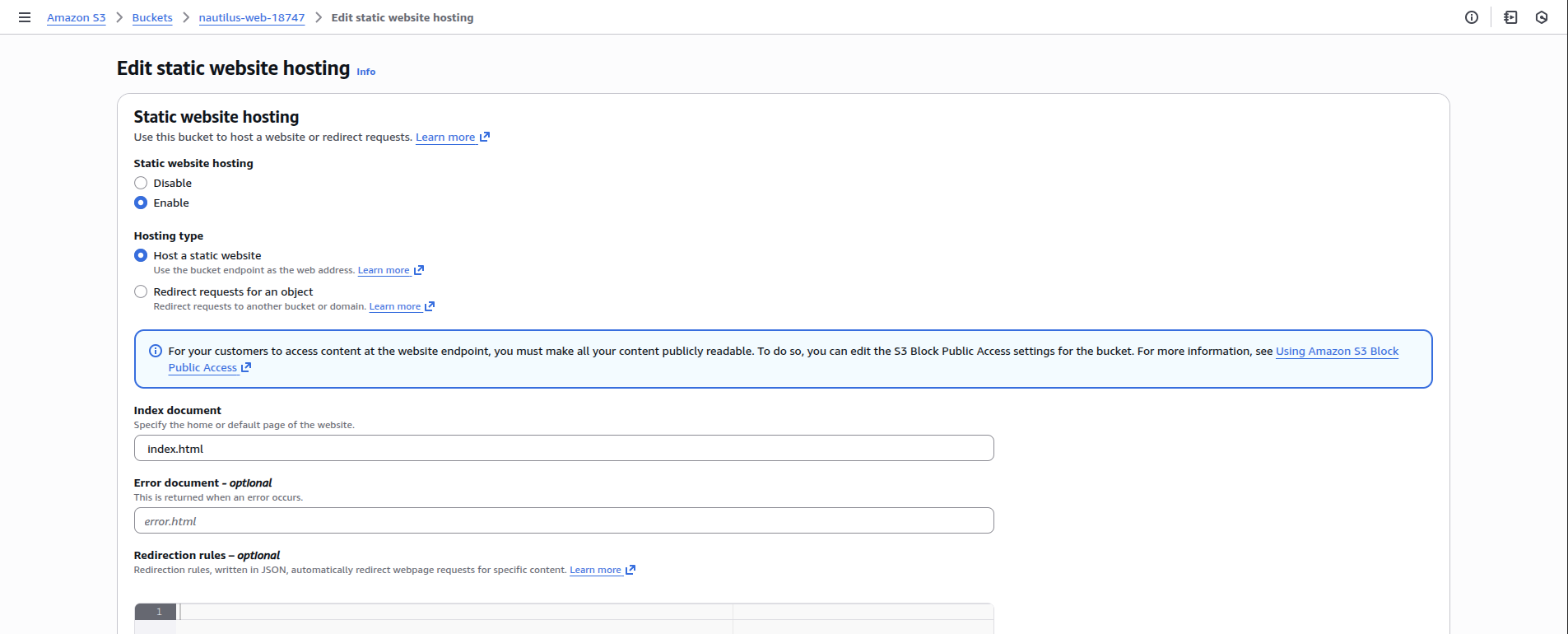Focus the Index document input field

click(564, 448)
